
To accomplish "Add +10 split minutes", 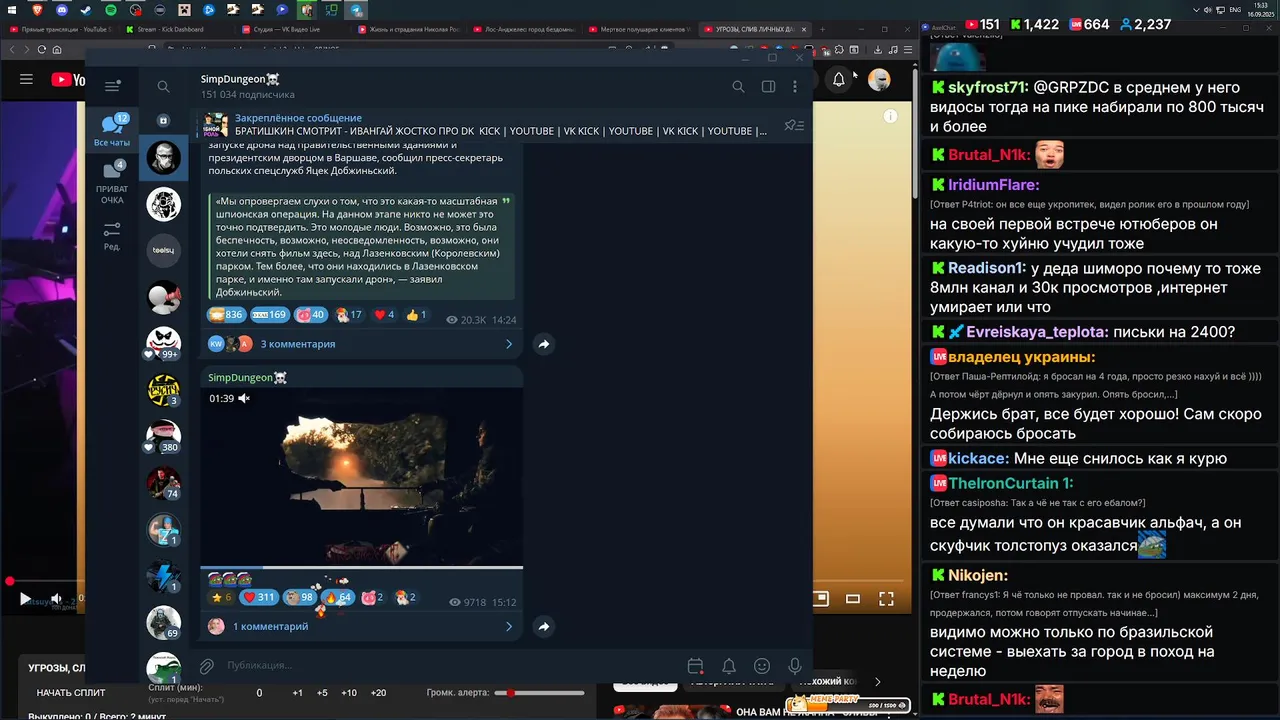I will (348, 693).
